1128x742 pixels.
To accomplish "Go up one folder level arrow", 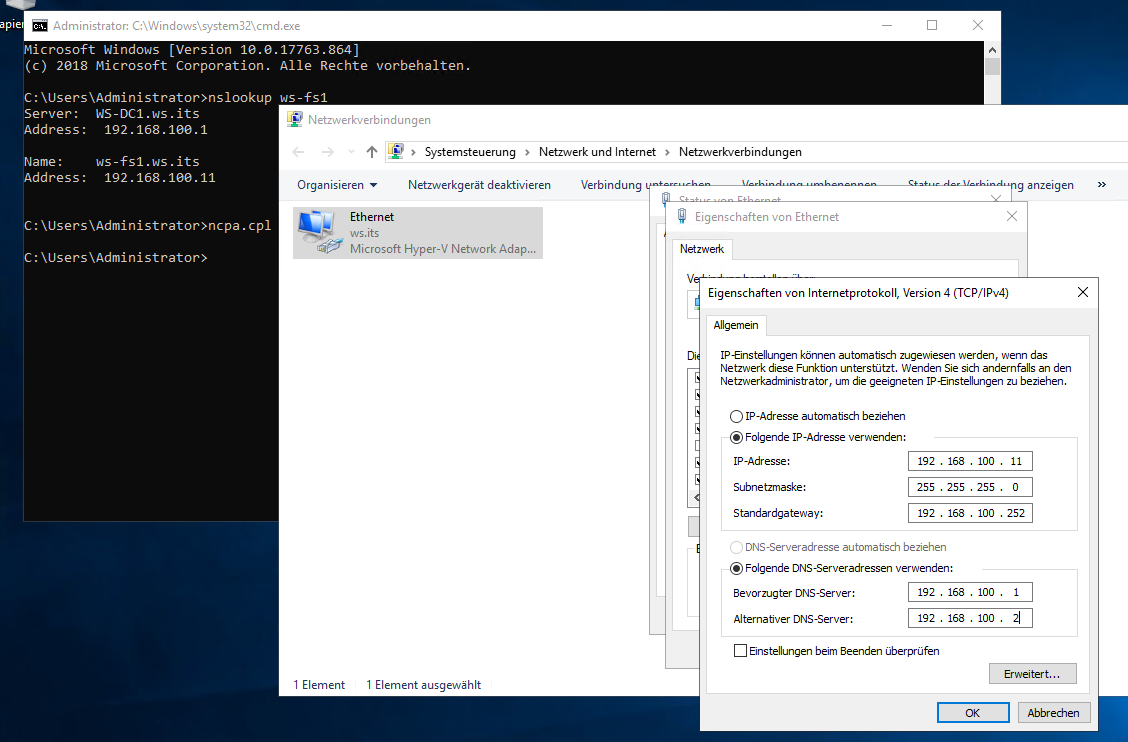I will 371,152.
